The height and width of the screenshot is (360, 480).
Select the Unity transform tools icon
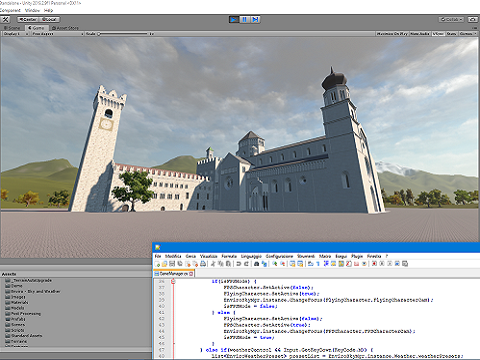[x=5, y=20]
